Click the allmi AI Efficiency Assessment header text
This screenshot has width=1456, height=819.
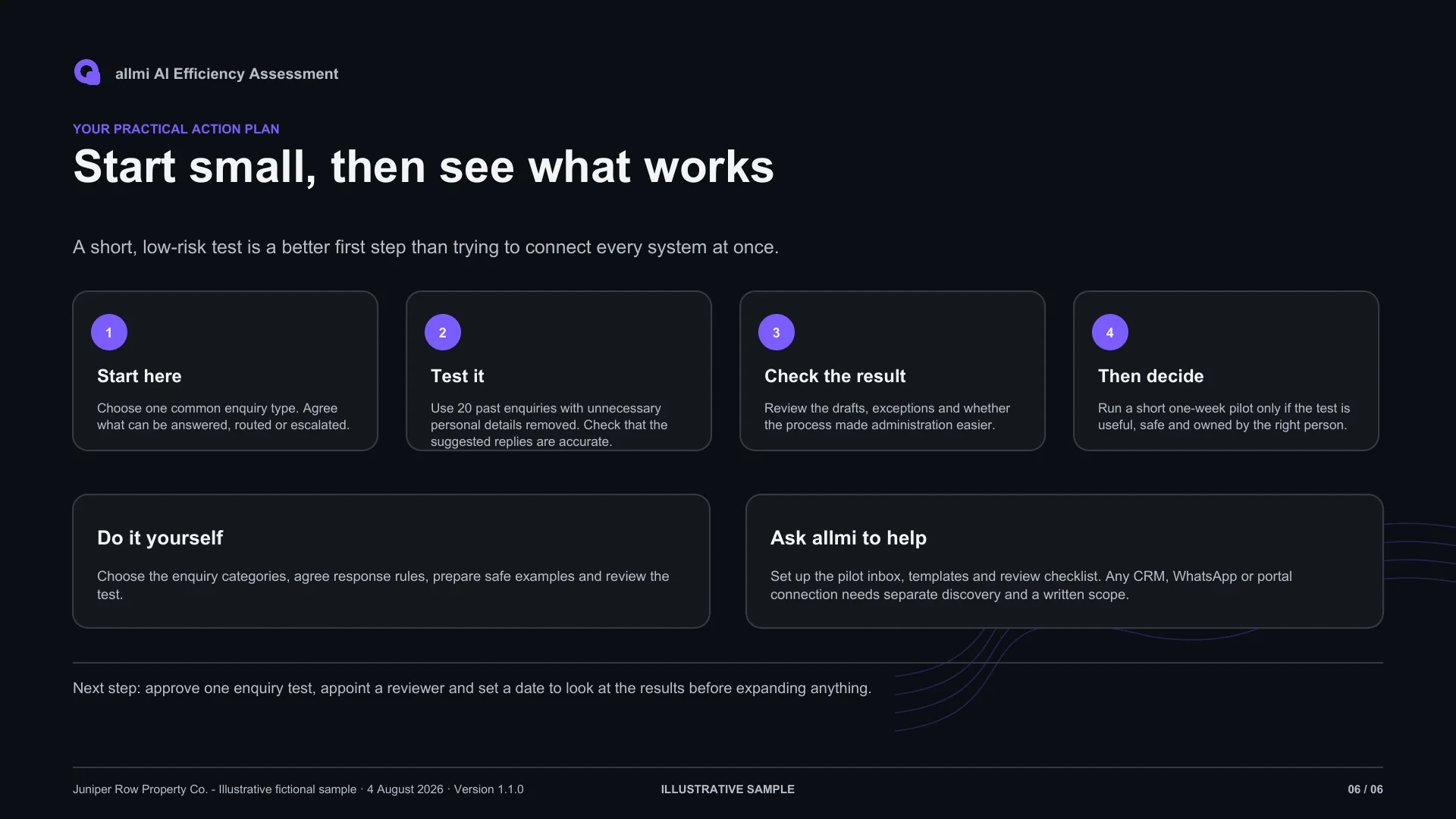click(x=227, y=74)
